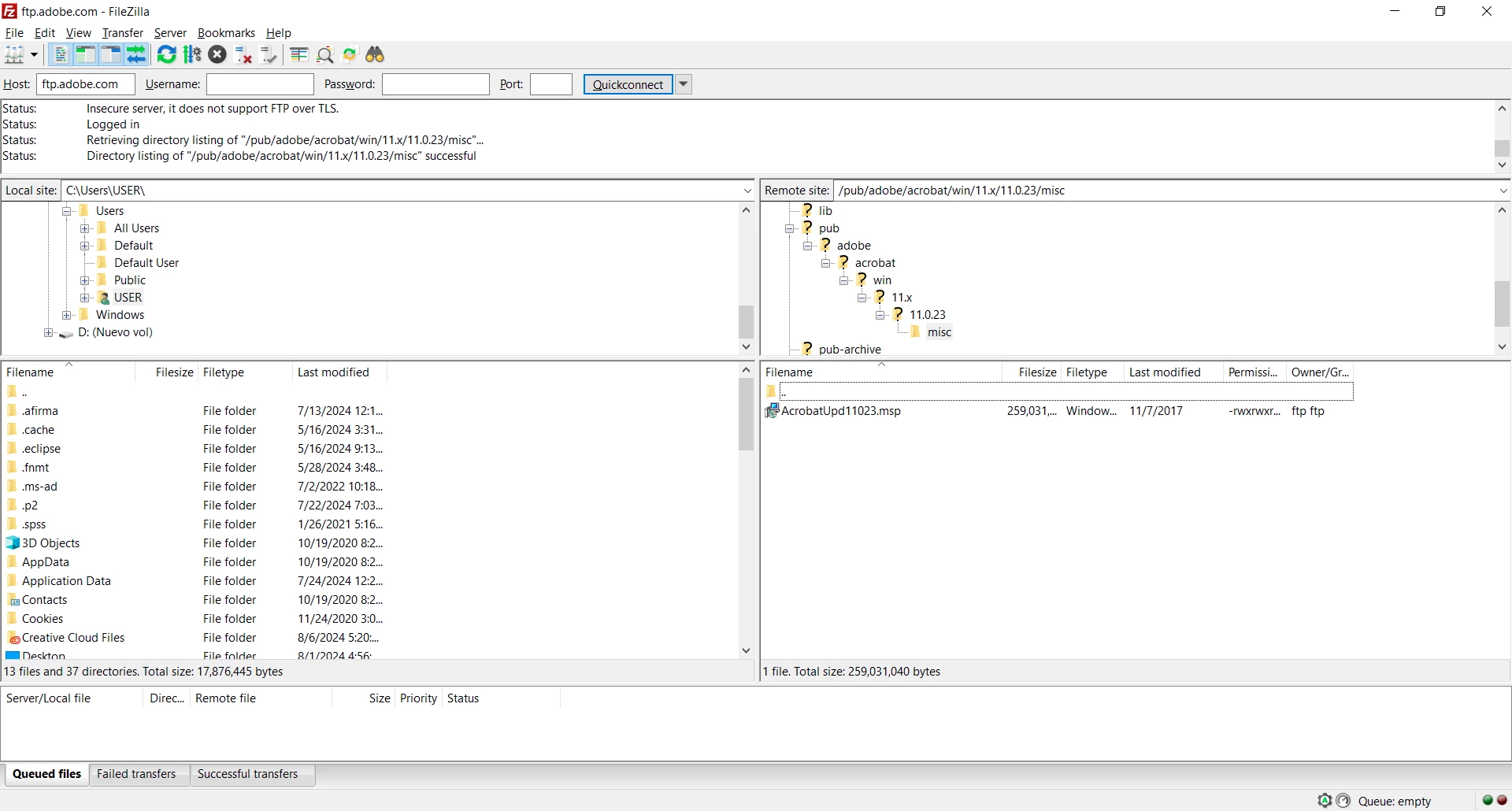1512x811 pixels.
Task: Select the AppData folder
Action: (46, 562)
